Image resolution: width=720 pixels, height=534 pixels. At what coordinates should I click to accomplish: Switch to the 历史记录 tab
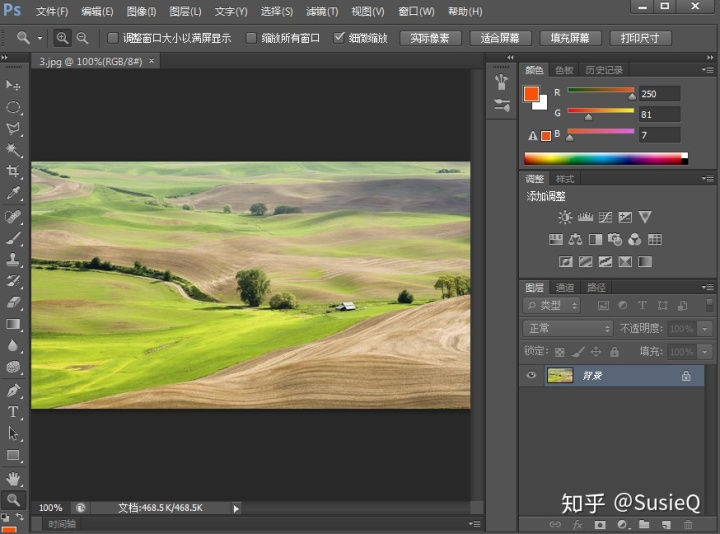[604, 70]
